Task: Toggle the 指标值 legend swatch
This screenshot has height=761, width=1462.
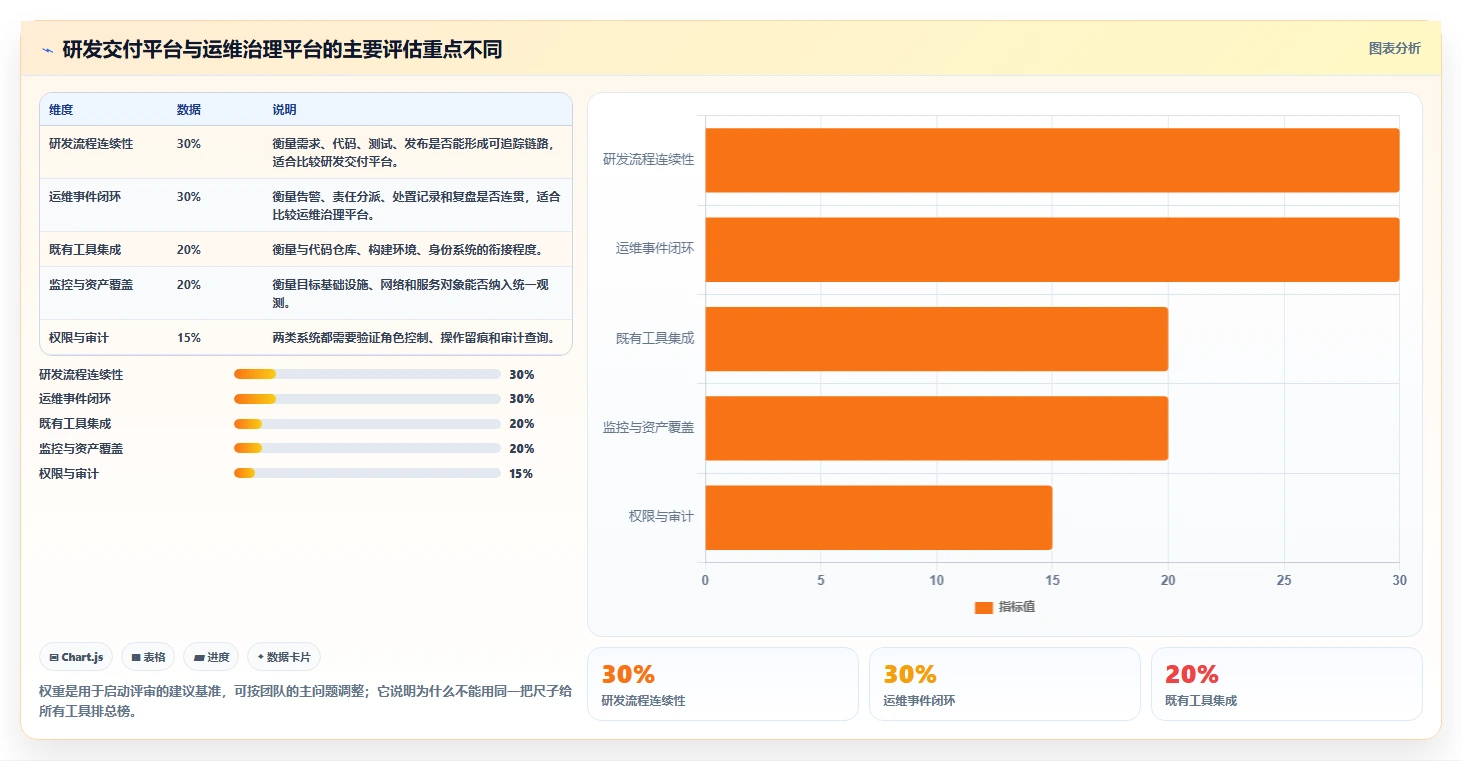Action: click(x=984, y=607)
